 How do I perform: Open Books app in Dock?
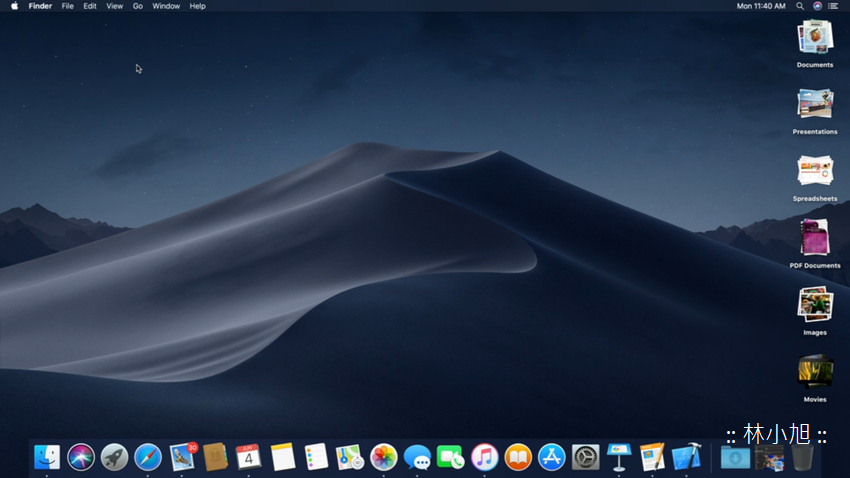[x=518, y=457]
